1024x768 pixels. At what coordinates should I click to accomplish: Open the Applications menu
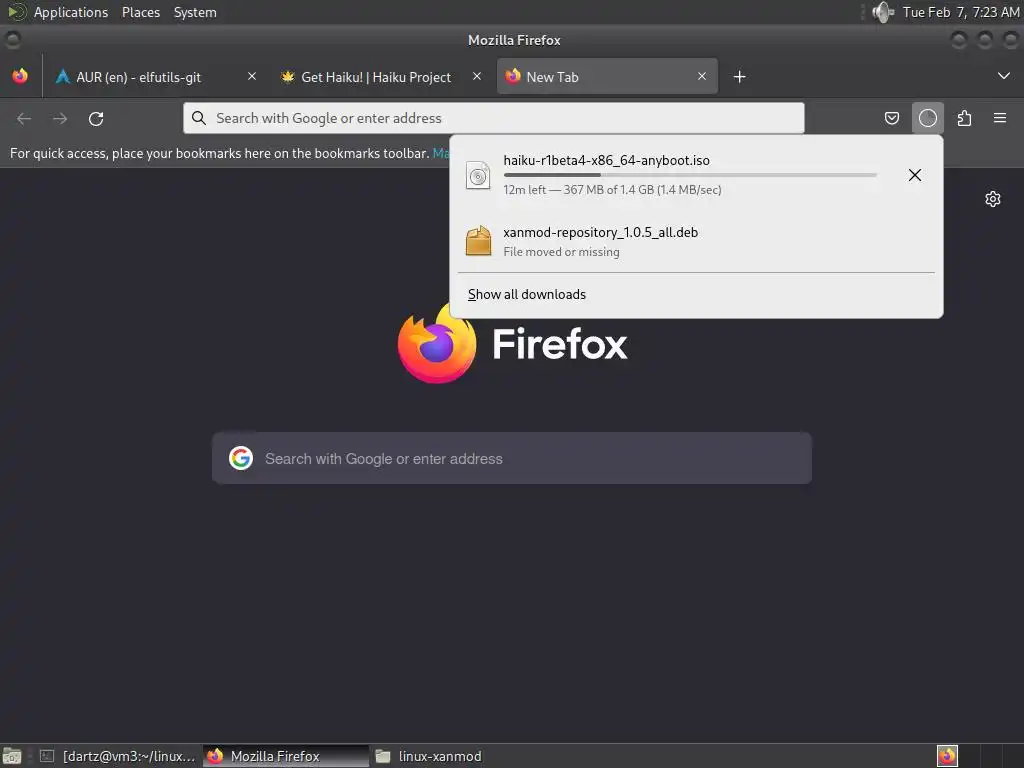pos(71,12)
